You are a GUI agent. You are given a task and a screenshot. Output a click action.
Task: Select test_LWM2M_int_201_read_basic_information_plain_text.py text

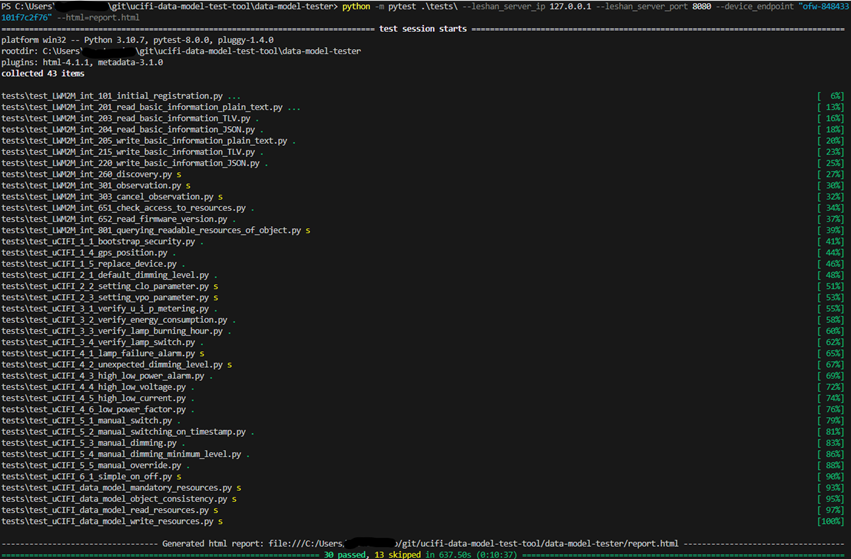(142, 107)
